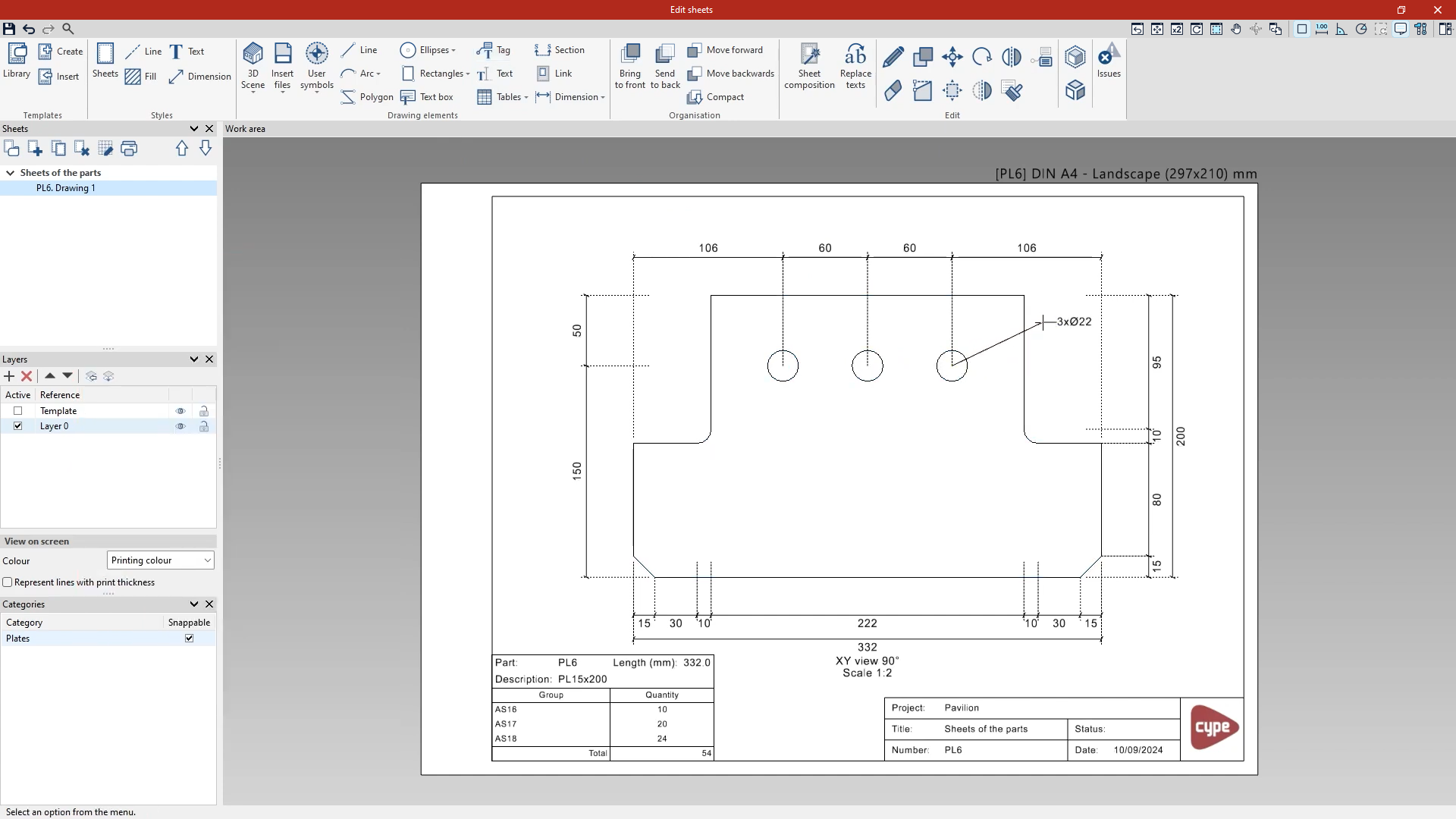Move layer down in Layers panel

[x=67, y=376]
